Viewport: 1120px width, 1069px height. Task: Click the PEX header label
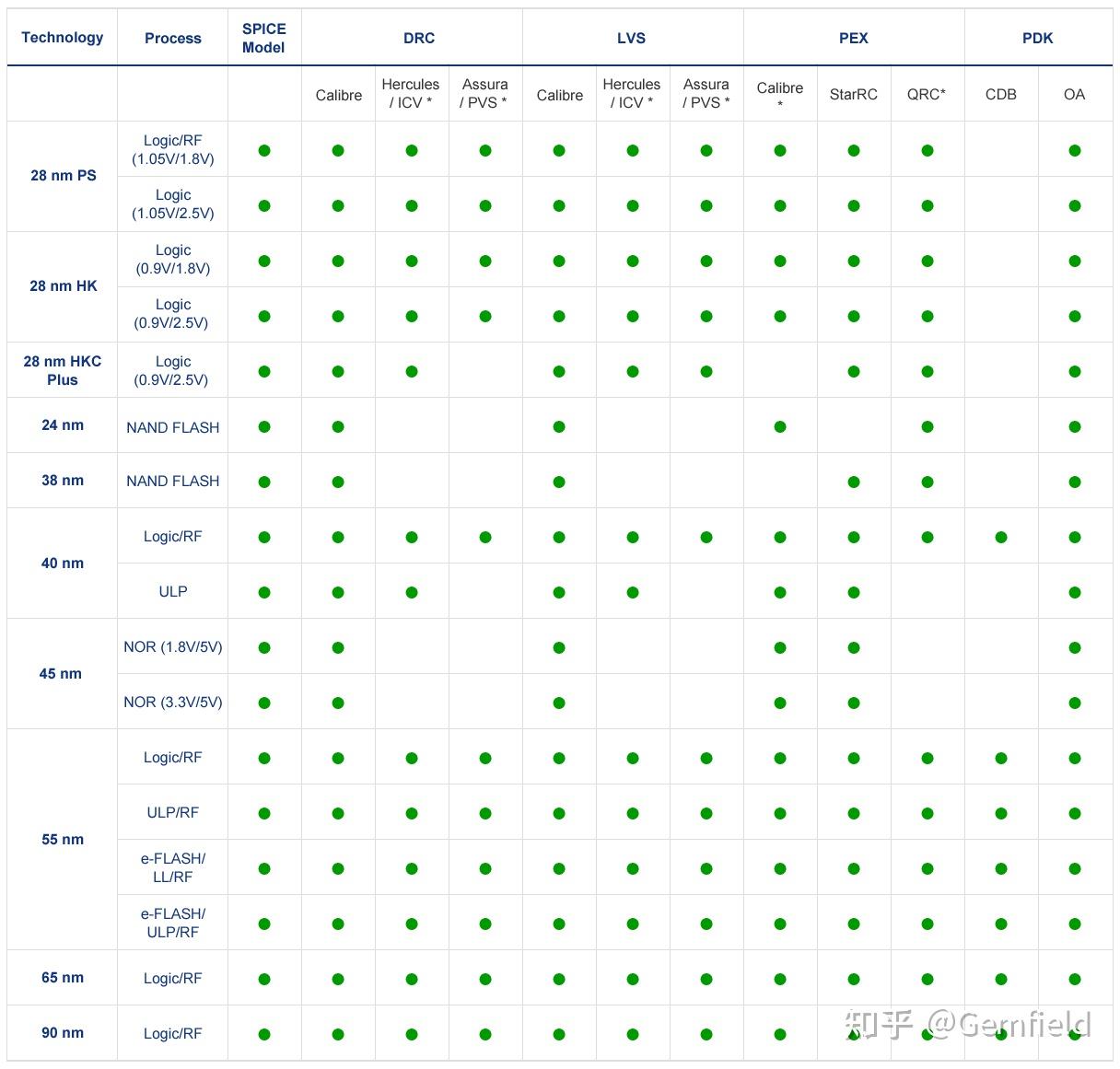[853, 38]
